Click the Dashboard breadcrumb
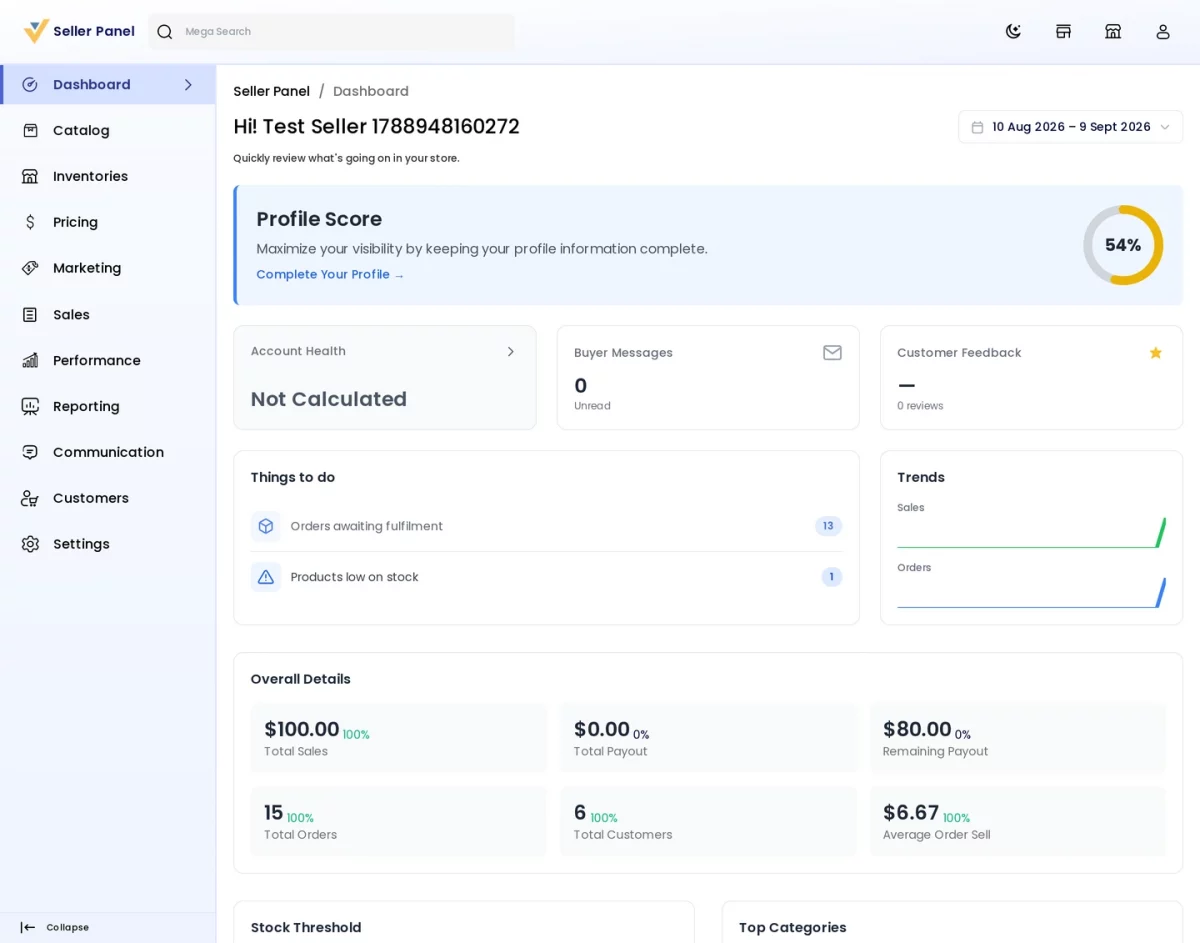Image resolution: width=1200 pixels, height=943 pixels. tap(371, 91)
